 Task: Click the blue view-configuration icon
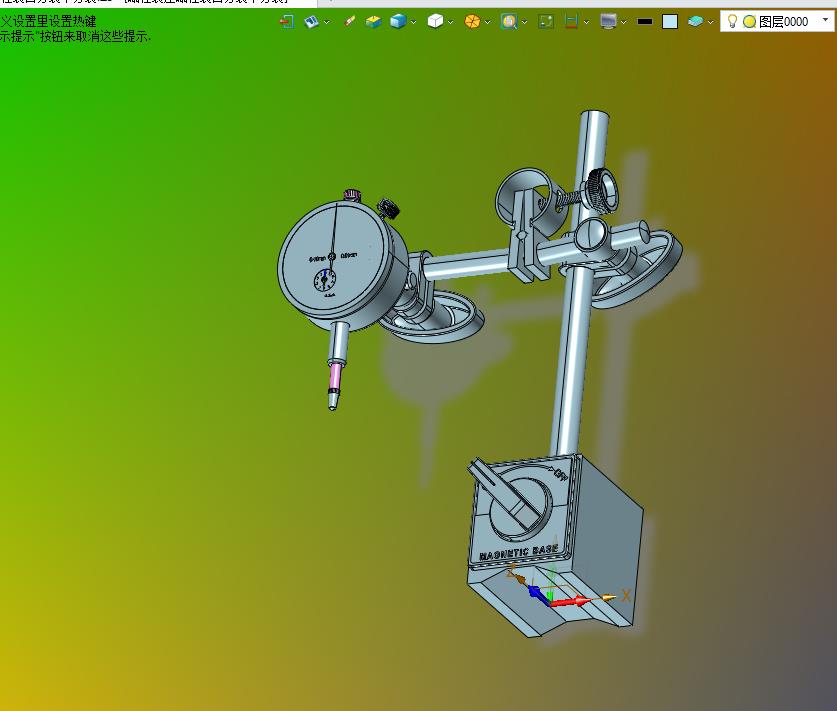tap(311, 21)
